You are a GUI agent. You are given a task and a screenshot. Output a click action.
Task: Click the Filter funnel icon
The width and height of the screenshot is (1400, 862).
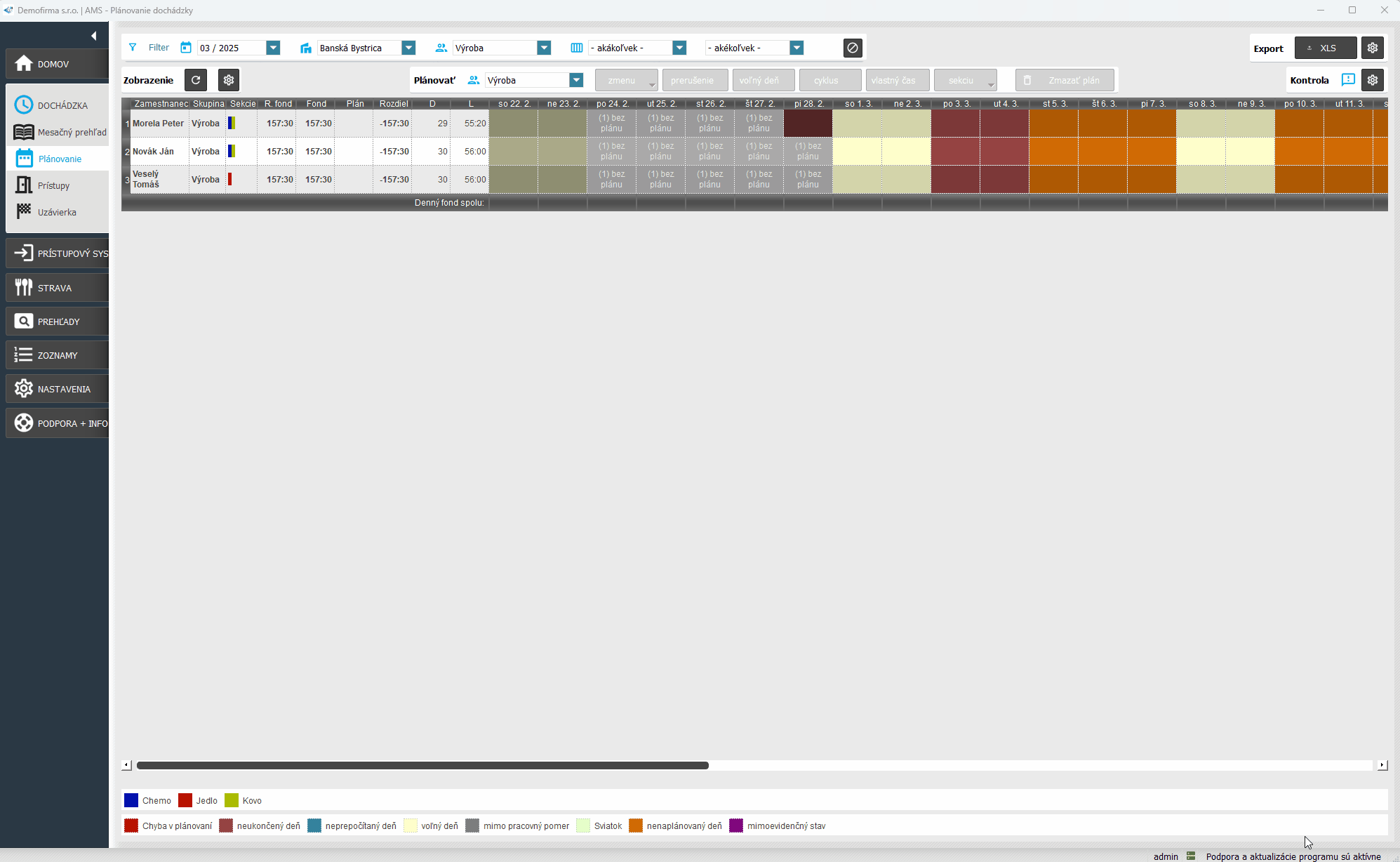coord(133,48)
